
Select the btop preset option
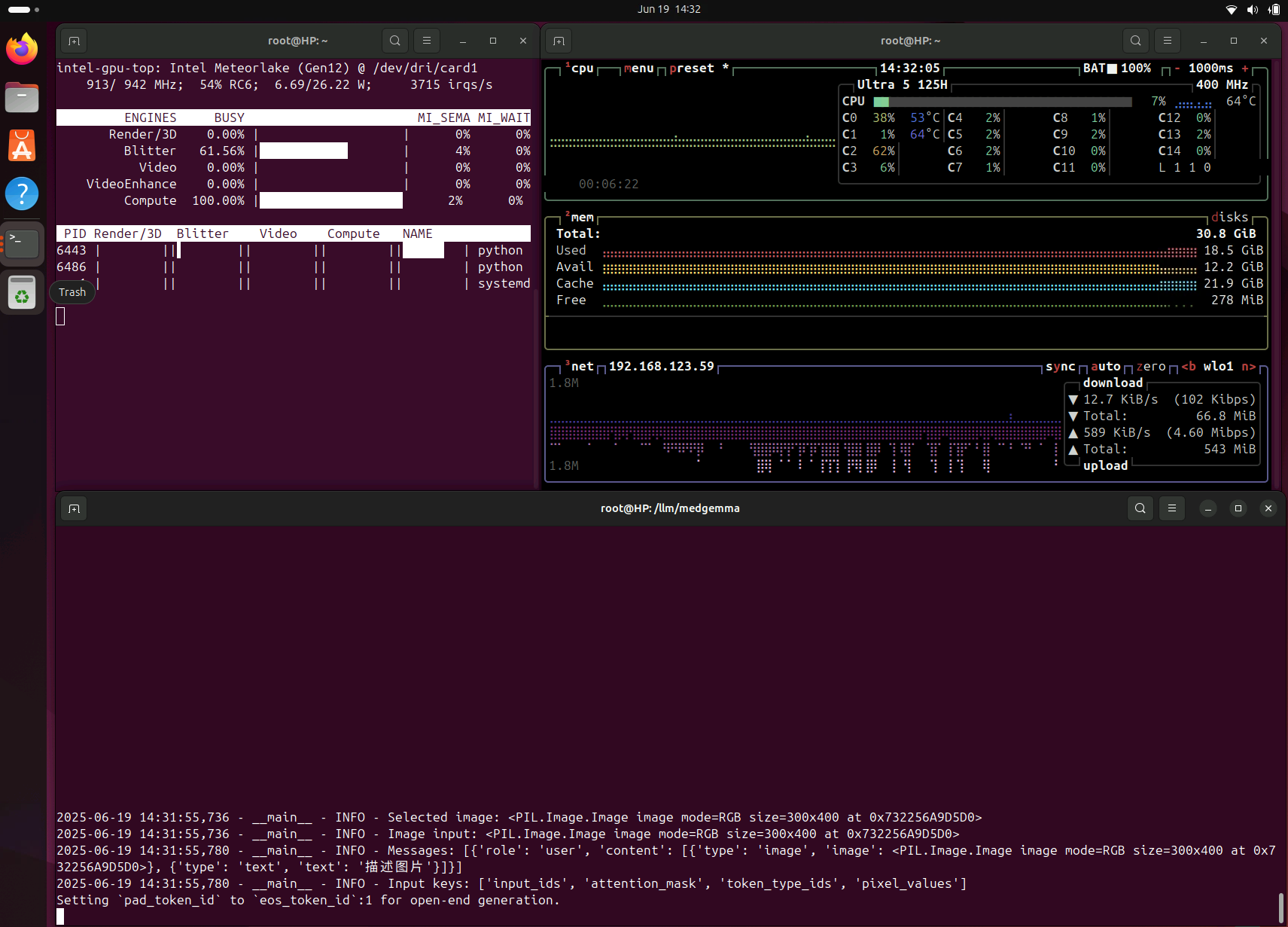[x=691, y=69]
